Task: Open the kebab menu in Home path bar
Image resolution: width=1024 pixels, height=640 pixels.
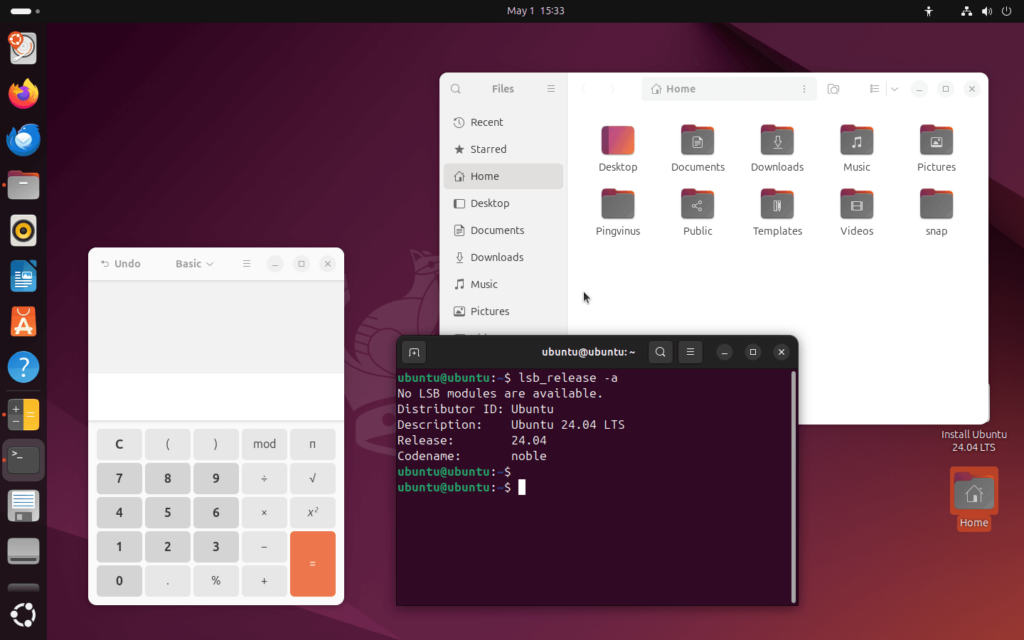Action: click(x=804, y=89)
